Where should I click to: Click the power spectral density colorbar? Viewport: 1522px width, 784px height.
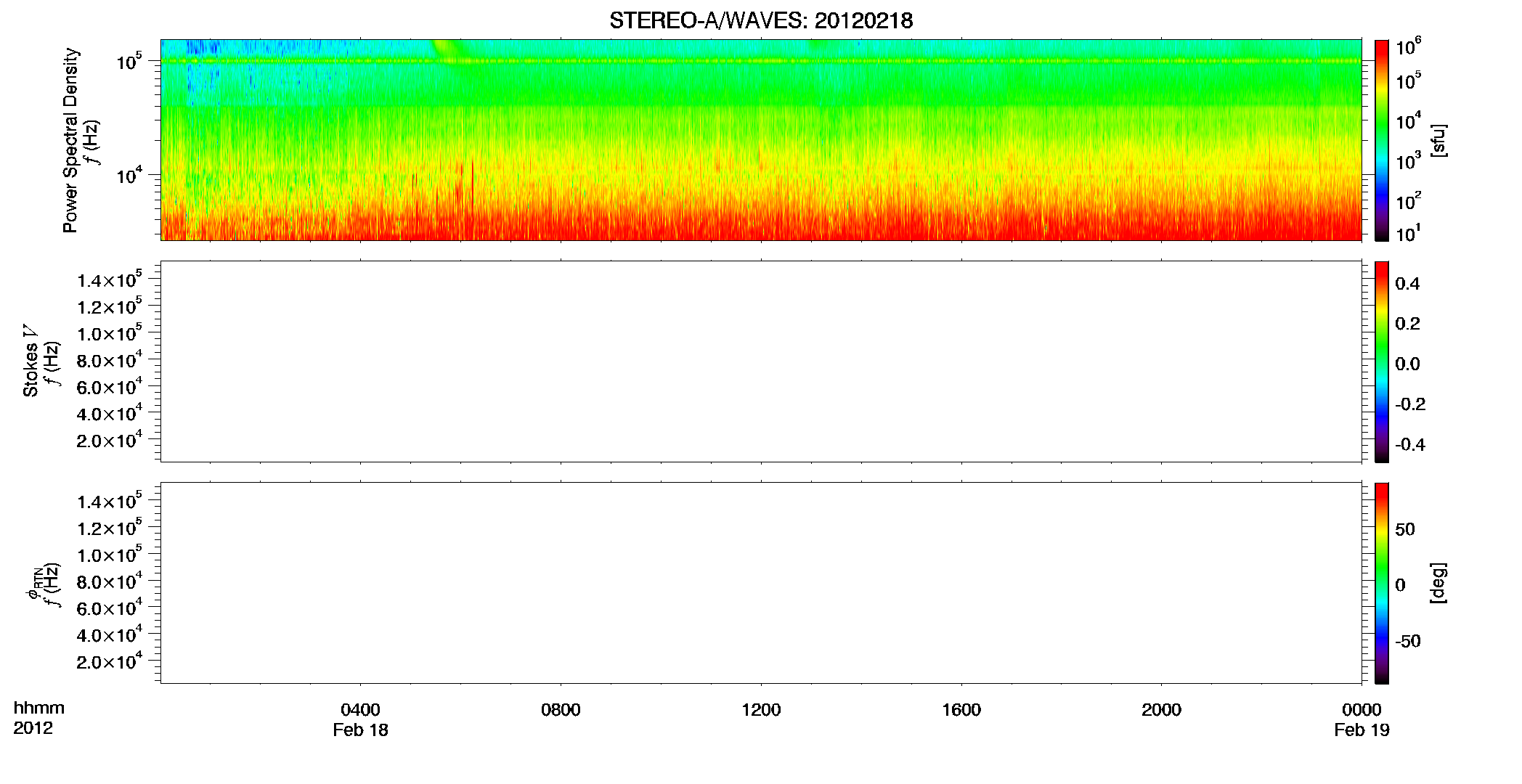[x=1382, y=140]
